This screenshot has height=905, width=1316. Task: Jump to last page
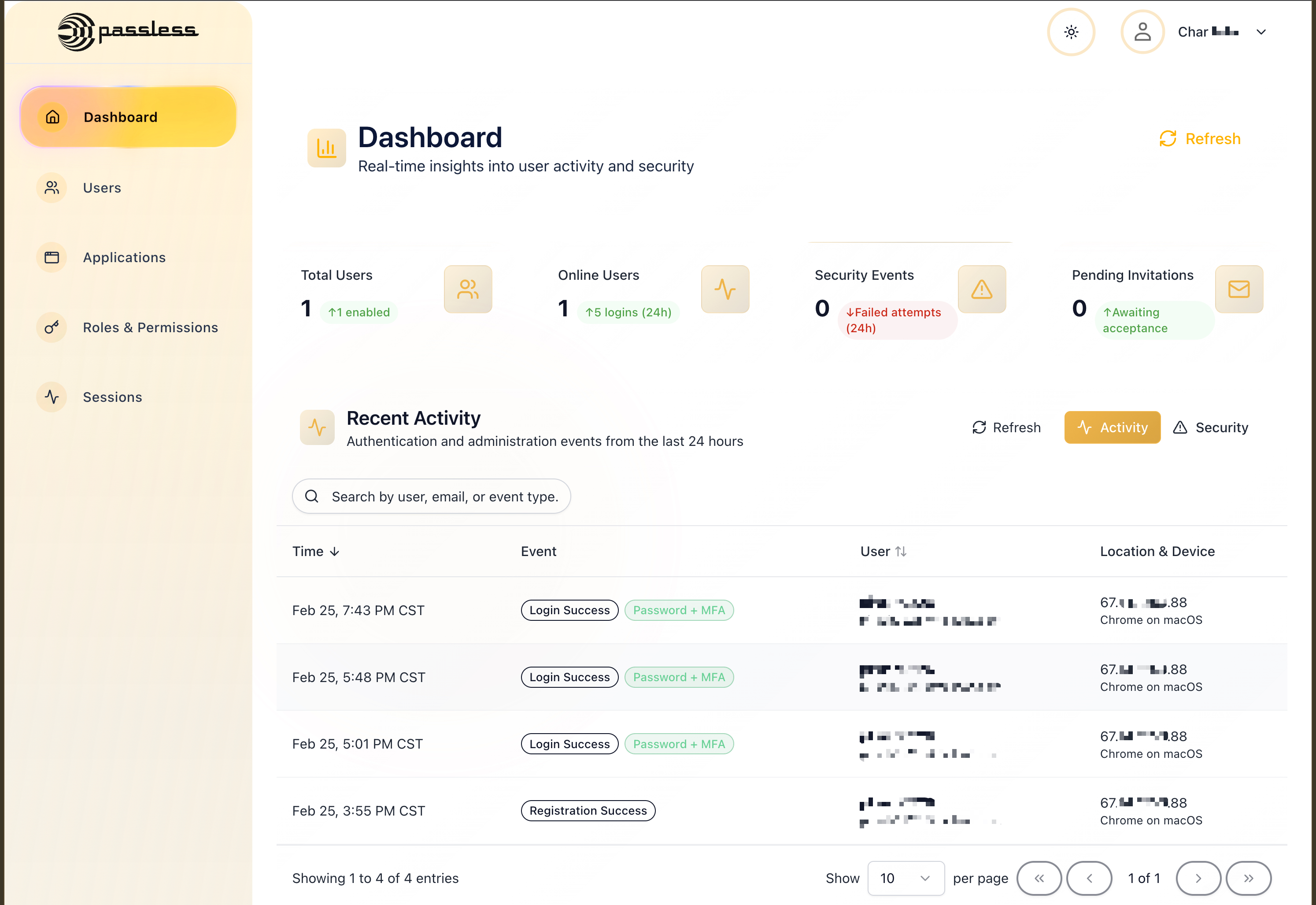tap(1248, 879)
